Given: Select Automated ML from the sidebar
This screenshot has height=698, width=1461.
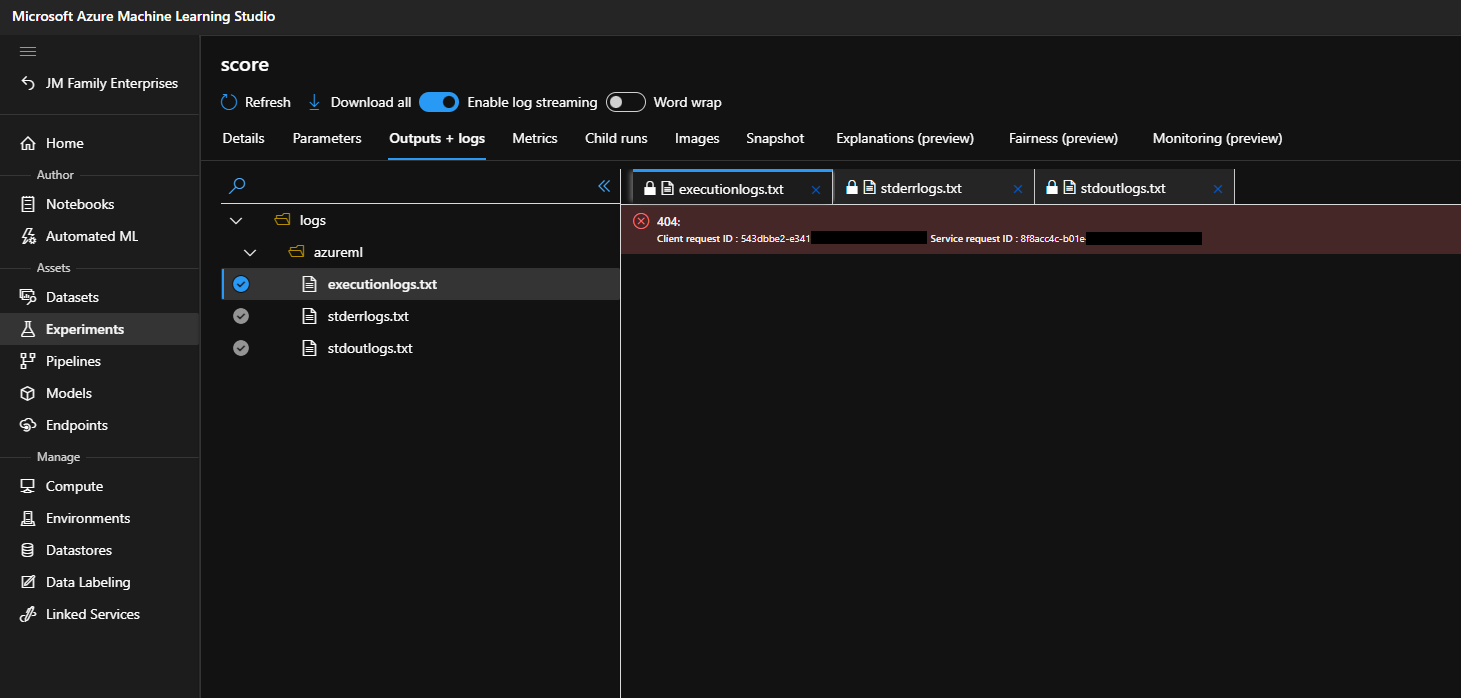Looking at the screenshot, I should pos(90,235).
